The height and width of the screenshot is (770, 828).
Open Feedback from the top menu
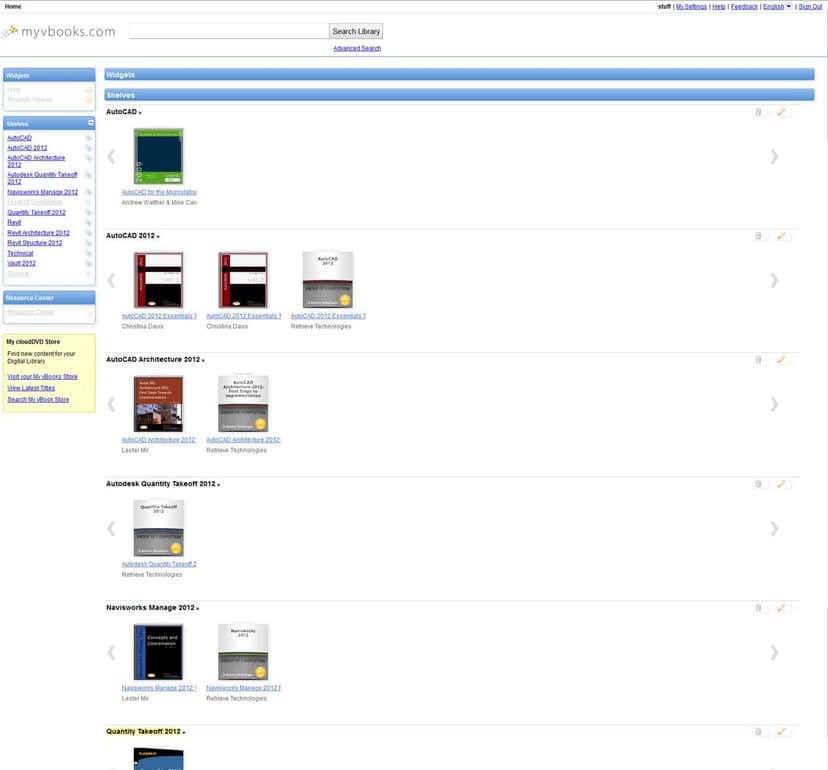[x=744, y=6]
